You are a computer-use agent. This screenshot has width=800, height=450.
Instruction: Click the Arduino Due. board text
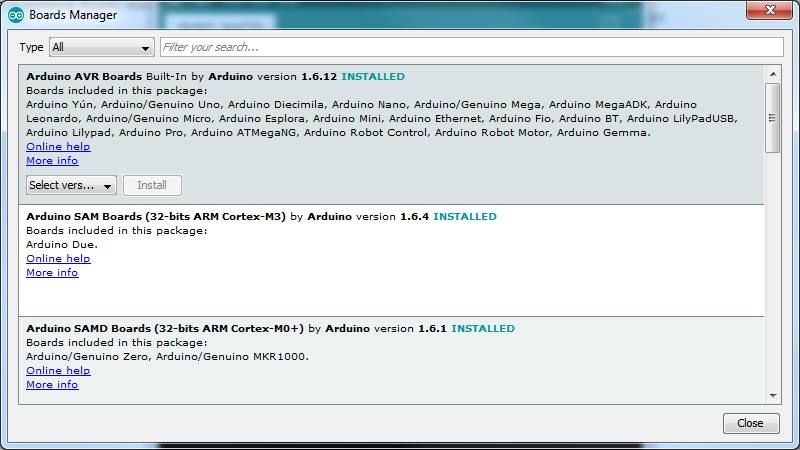coord(62,245)
